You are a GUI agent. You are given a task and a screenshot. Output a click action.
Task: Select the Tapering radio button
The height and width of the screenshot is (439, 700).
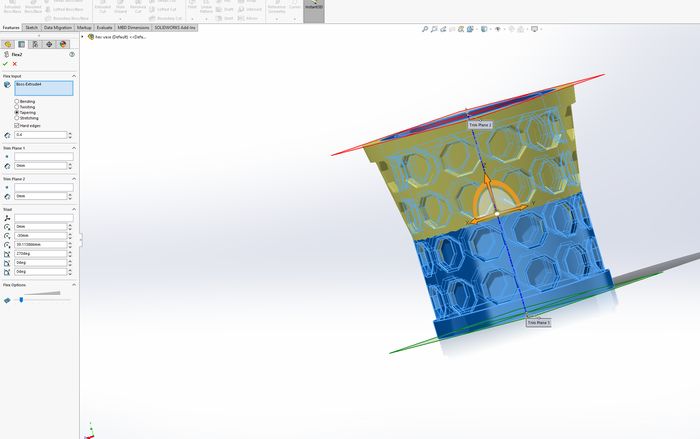17,113
